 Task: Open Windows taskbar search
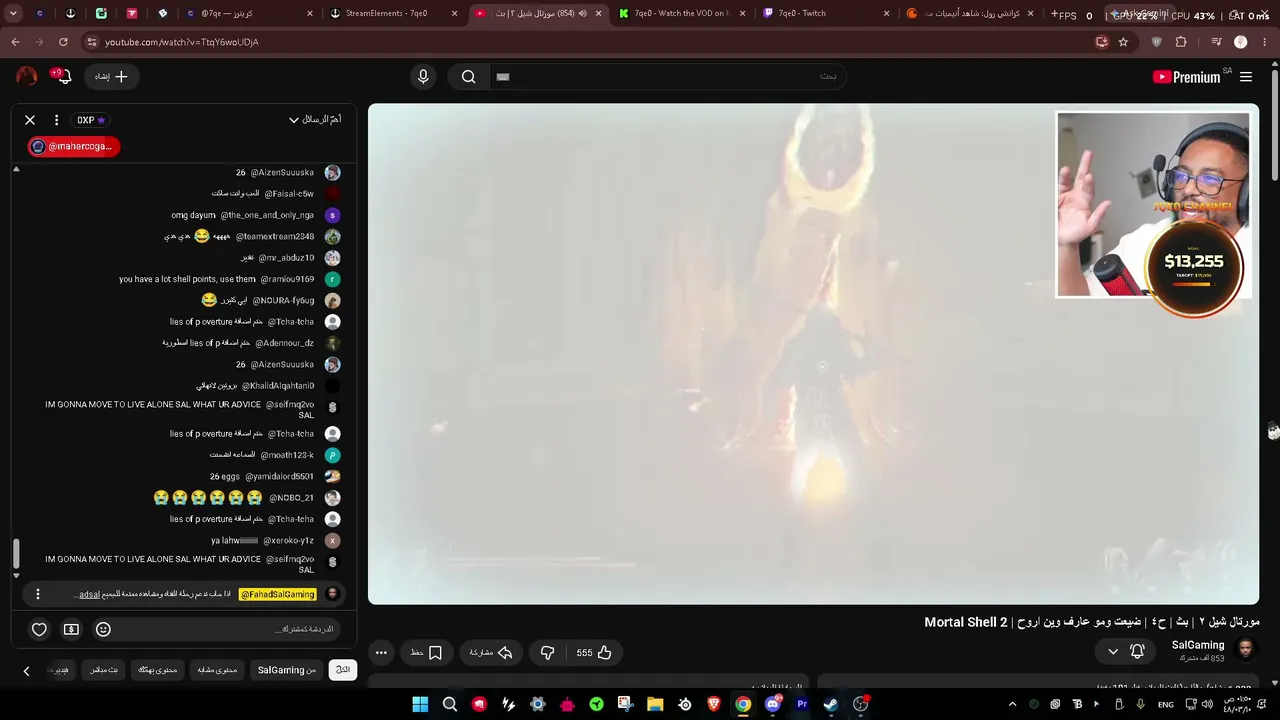[x=450, y=704]
